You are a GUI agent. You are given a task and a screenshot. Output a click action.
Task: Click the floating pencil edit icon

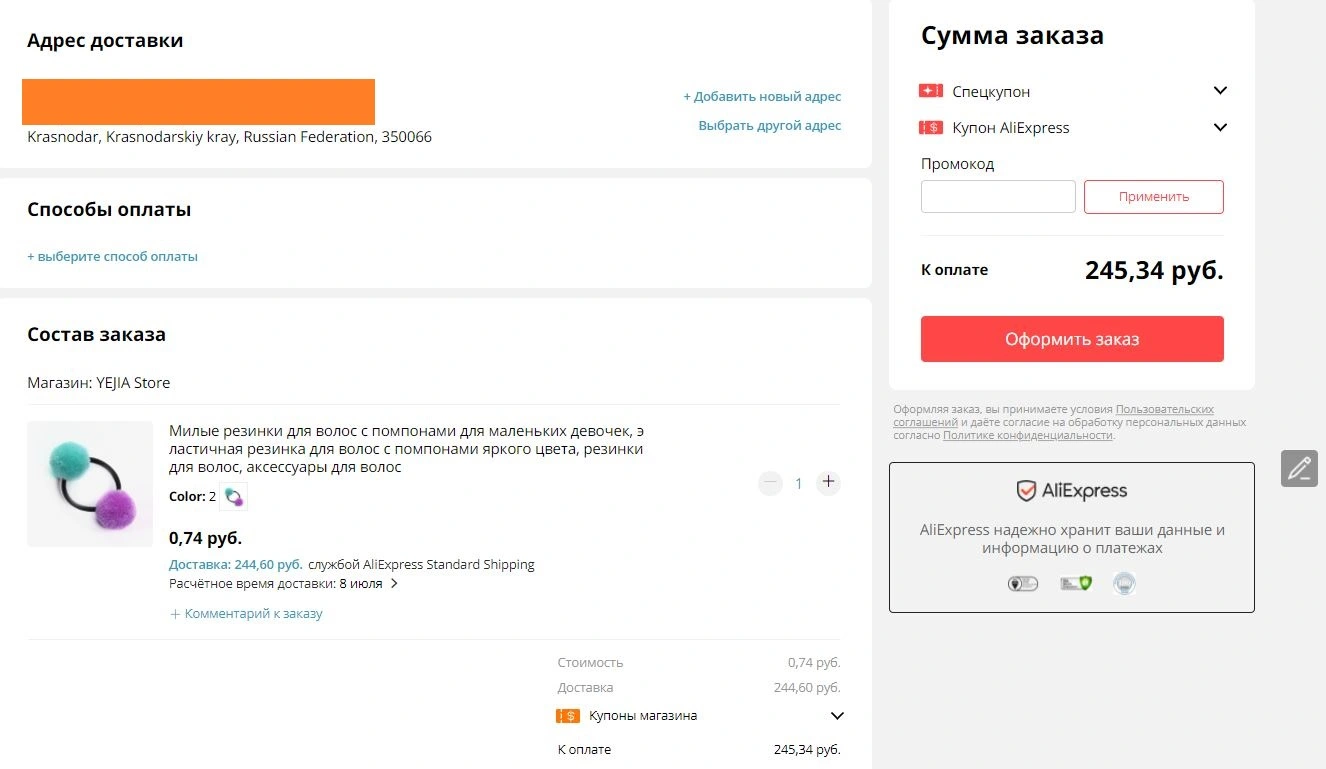click(x=1299, y=468)
